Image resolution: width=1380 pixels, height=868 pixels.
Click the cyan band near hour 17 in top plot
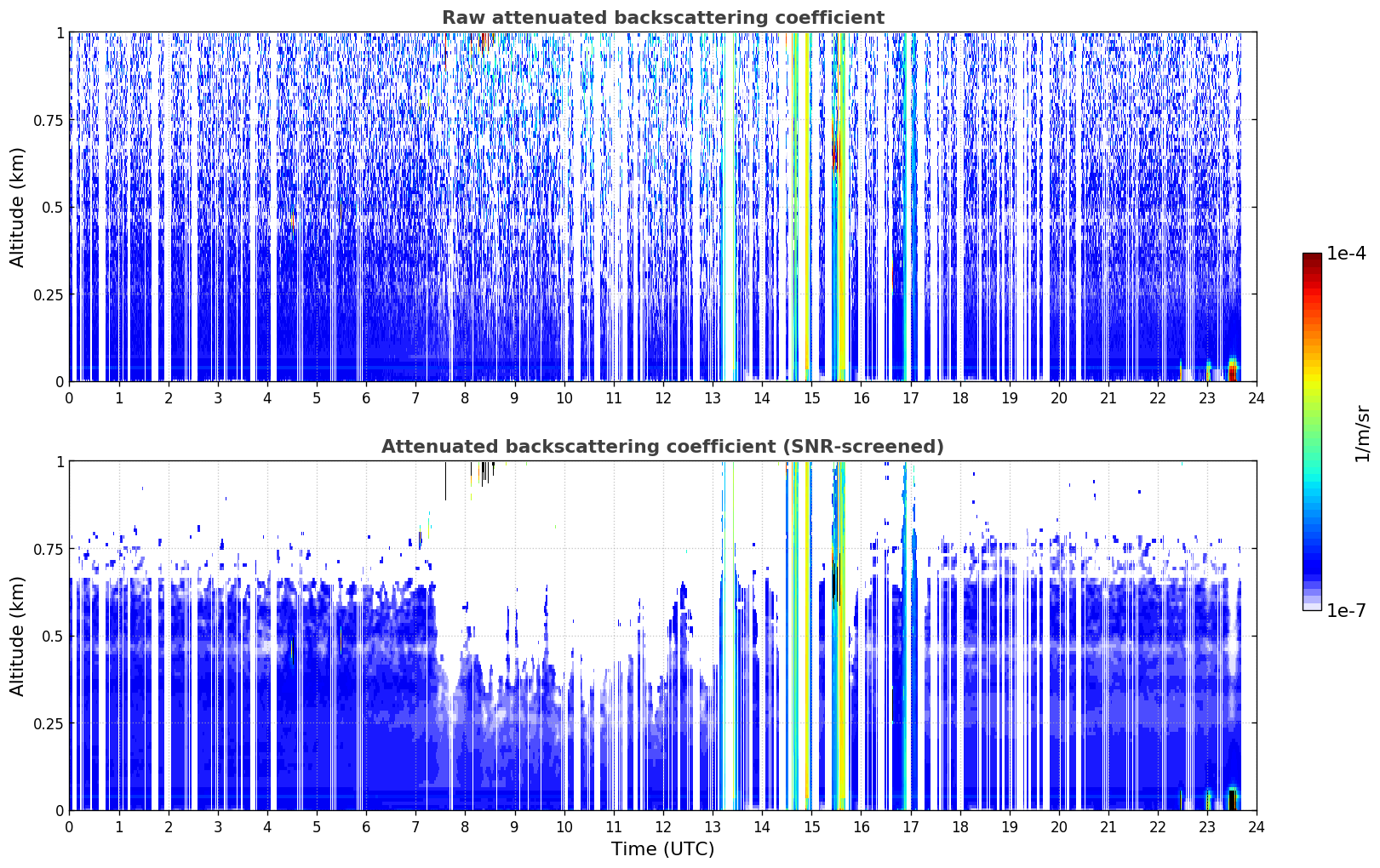pos(913,207)
